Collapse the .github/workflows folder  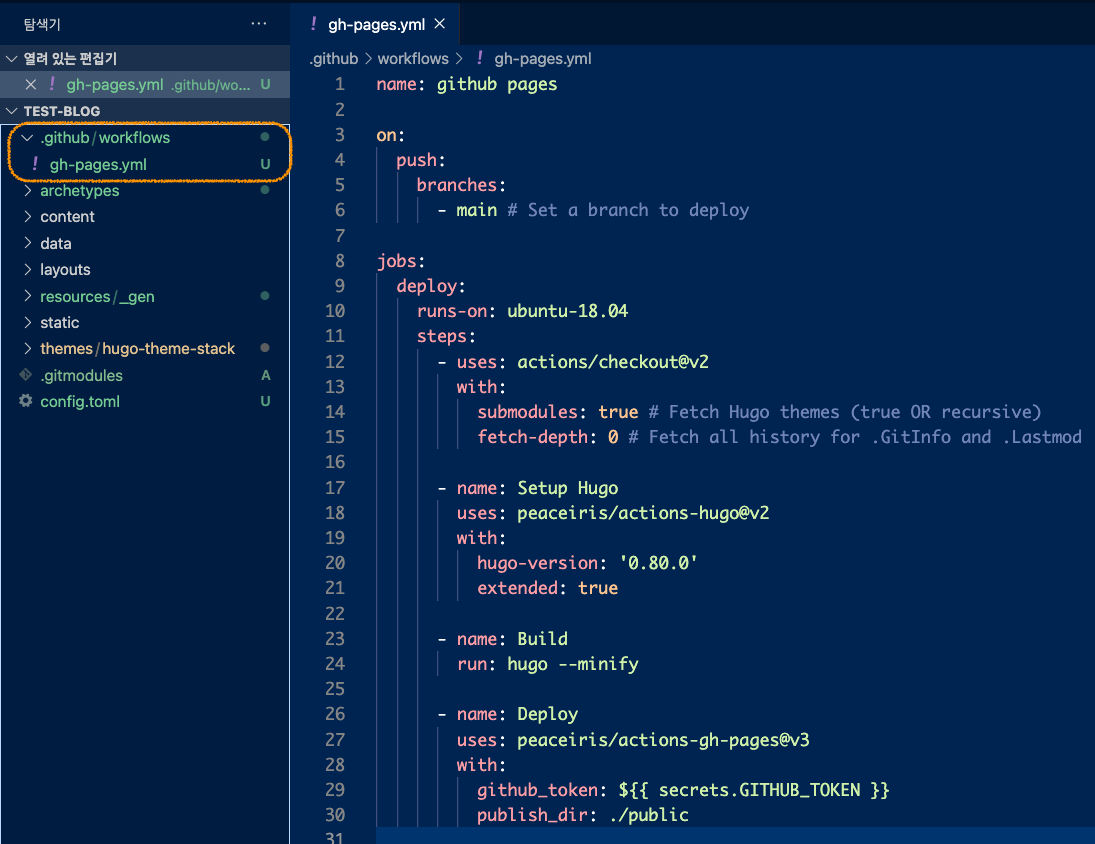click(28, 138)
